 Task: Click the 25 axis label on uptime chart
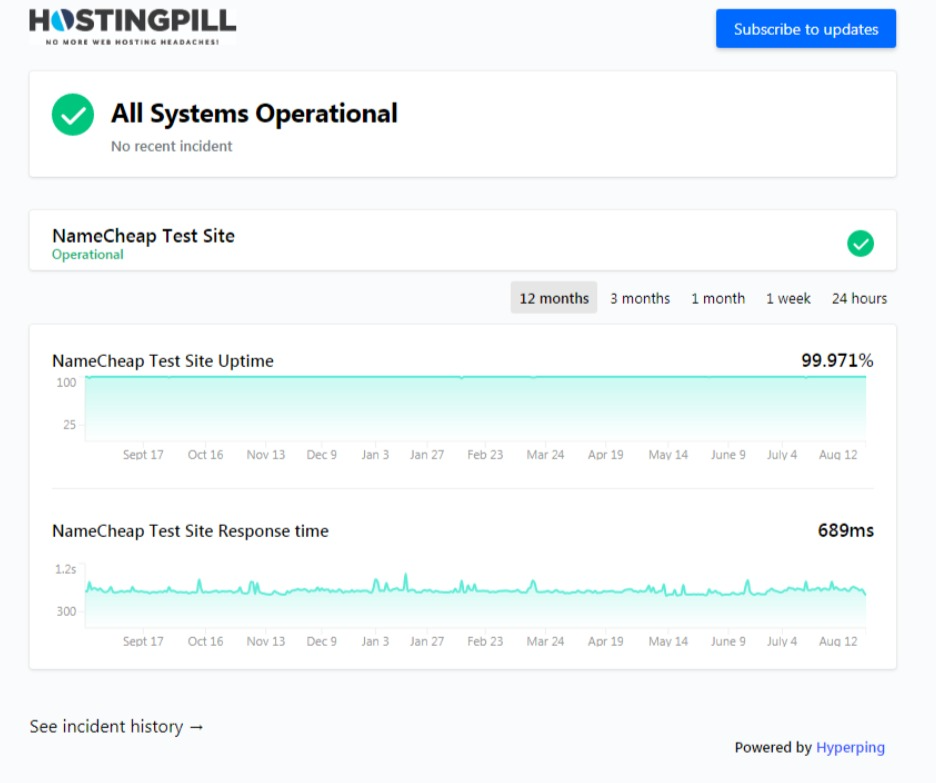[x=69, y=425]
